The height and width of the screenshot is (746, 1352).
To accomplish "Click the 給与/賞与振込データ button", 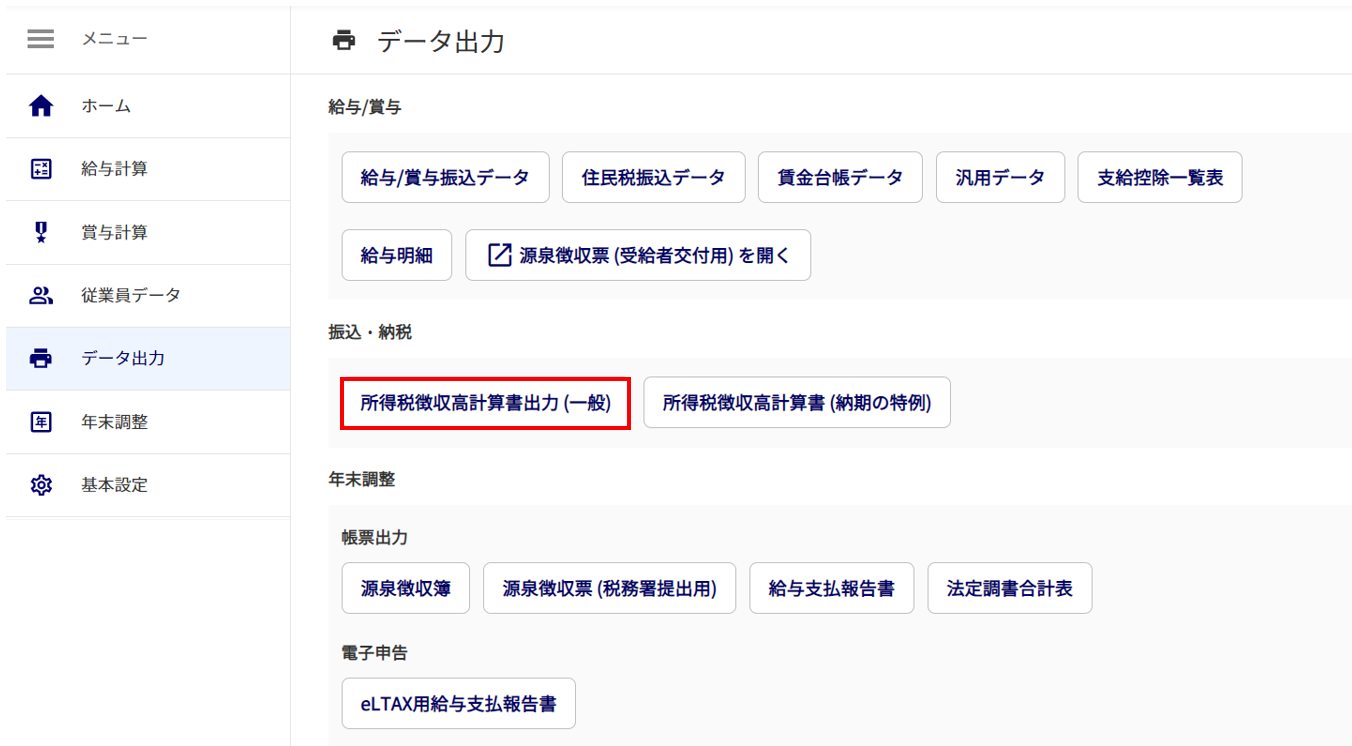I will point(445,177).
